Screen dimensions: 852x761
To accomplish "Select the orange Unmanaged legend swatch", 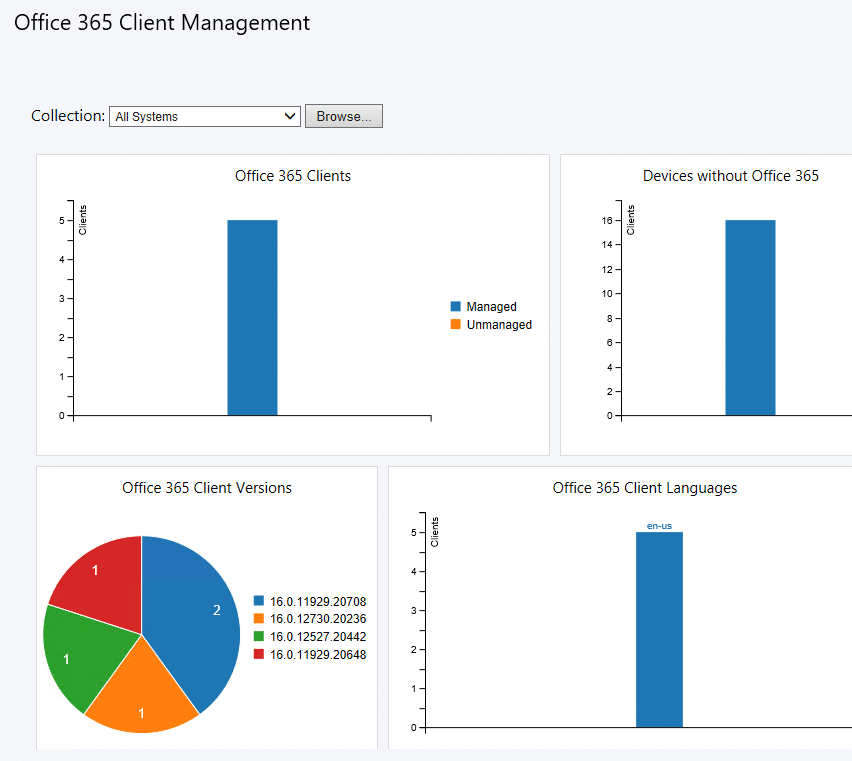I will [456, 325].
